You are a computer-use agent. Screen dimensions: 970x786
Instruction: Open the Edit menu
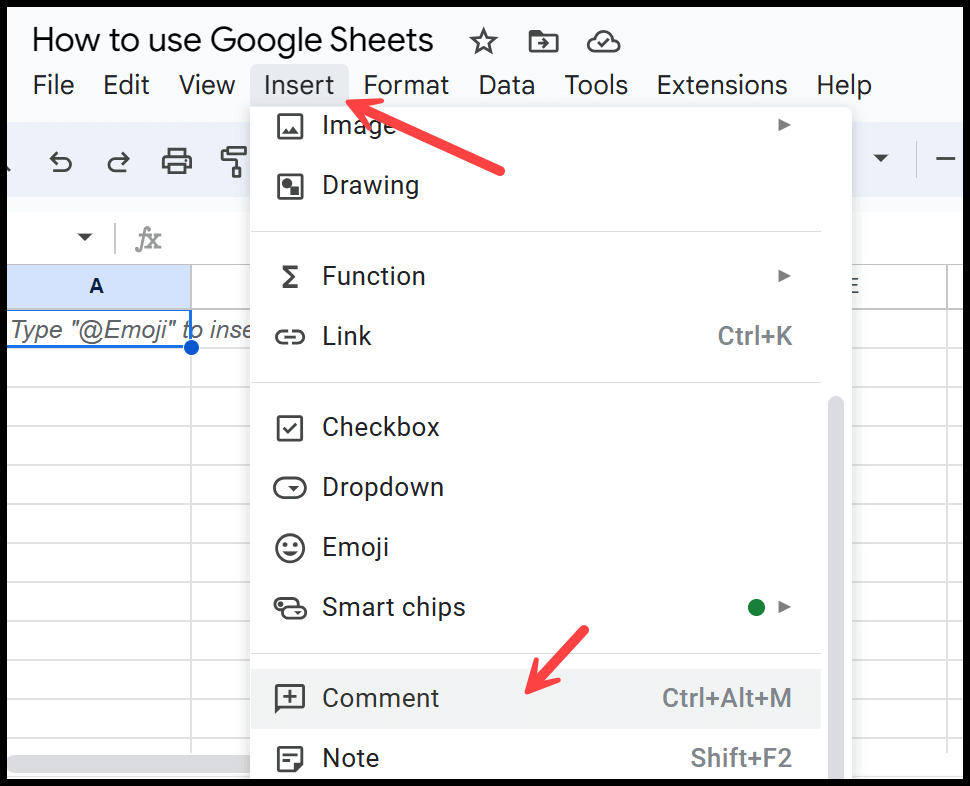126,85
